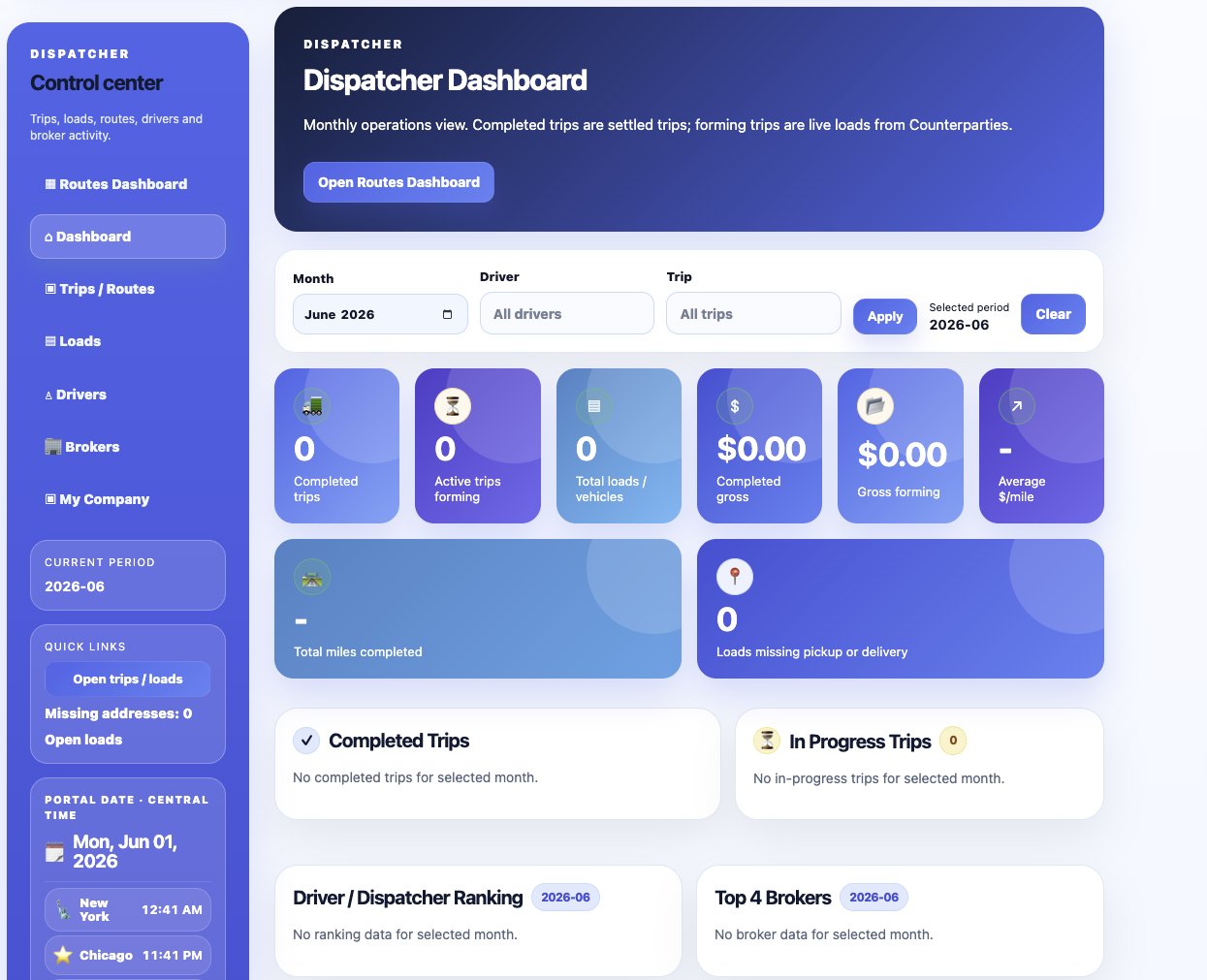
Task: Click the Completed gross $0.00 value
Action: click(761, 449)
